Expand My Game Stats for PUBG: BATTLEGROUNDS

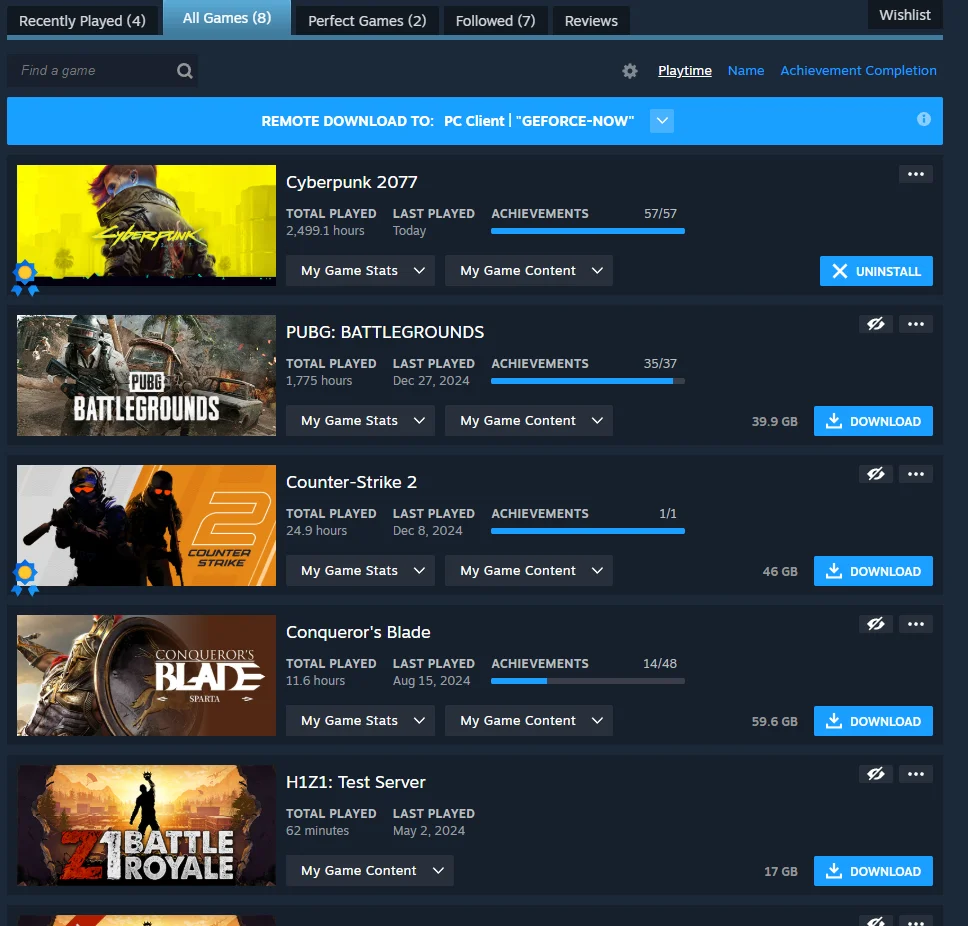pyautogui.click(x=361, y=420)
